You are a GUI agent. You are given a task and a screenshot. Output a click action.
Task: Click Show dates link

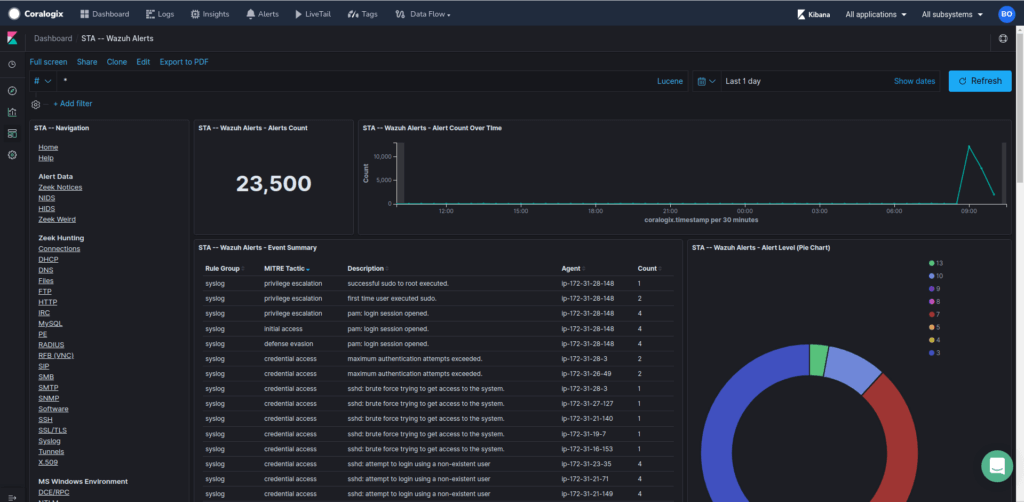914,81
